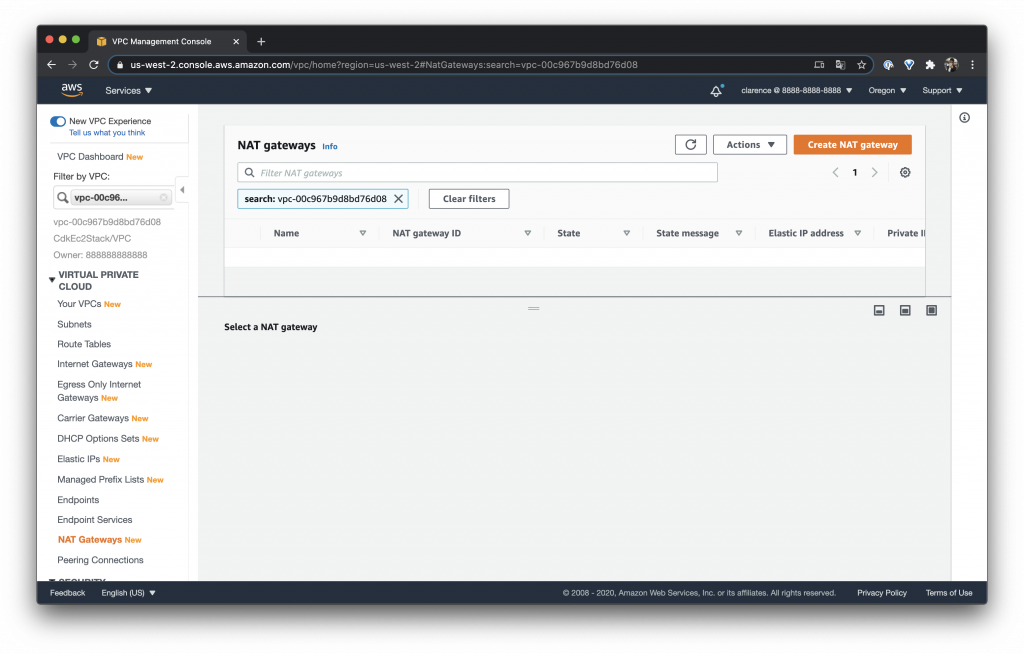Collapse the Virtual Private Cloud section
The height and width of the screenshot is (653, 1024).
tap(52, 279)
